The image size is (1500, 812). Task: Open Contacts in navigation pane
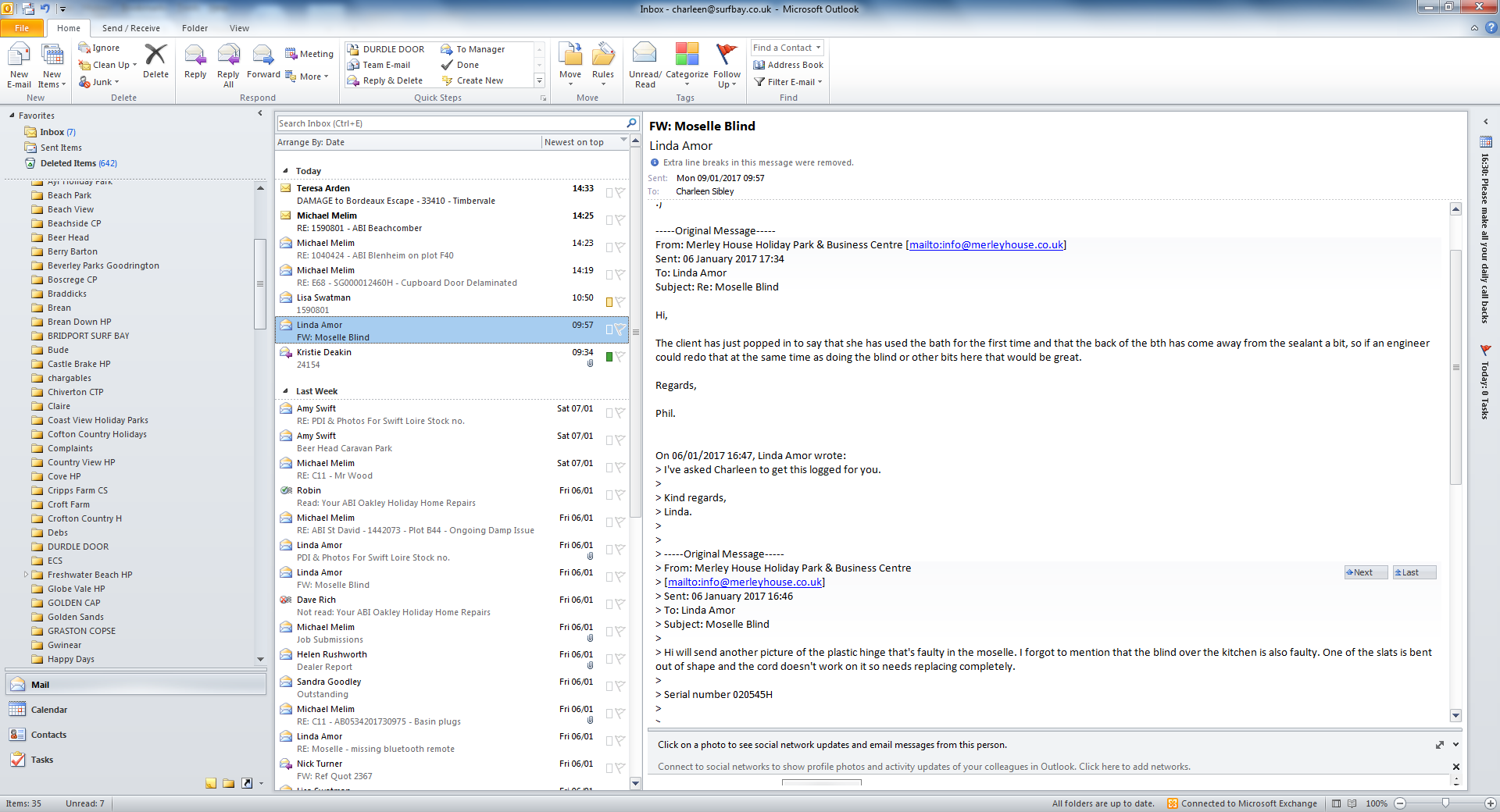(x=136, y=735)
